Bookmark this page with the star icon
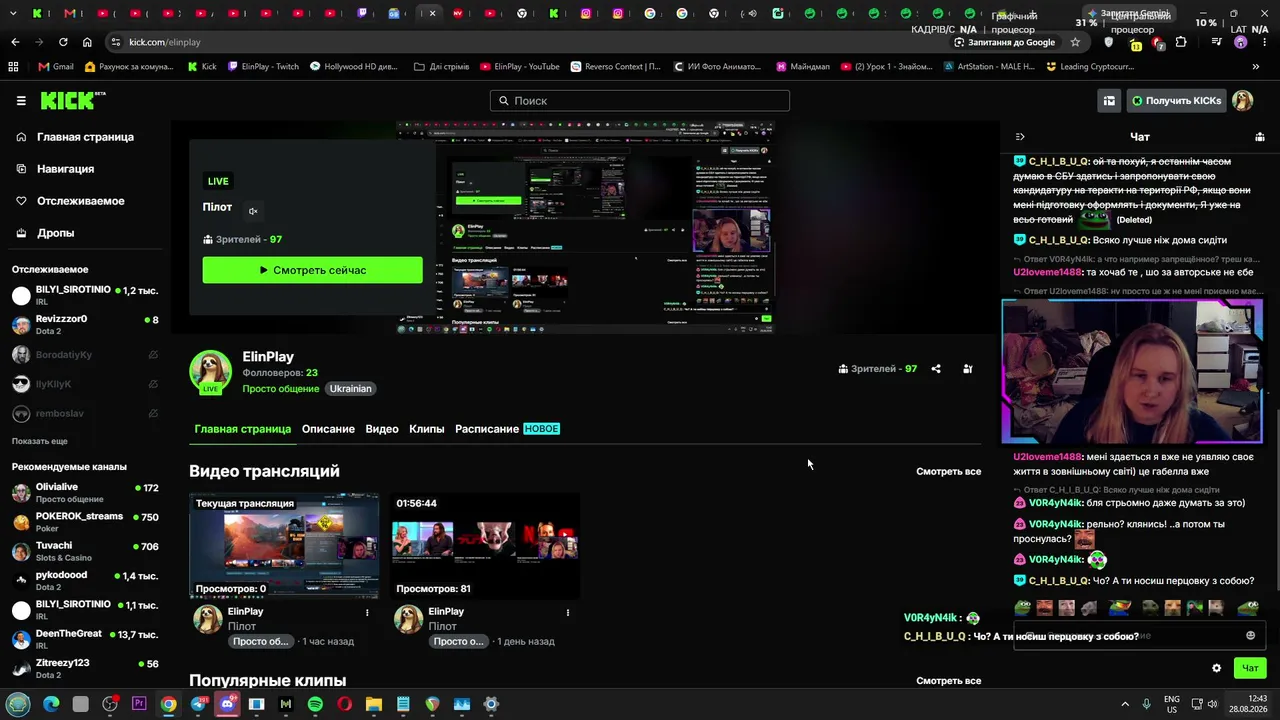1280x720 pixels. click(x=1075, y=42)
